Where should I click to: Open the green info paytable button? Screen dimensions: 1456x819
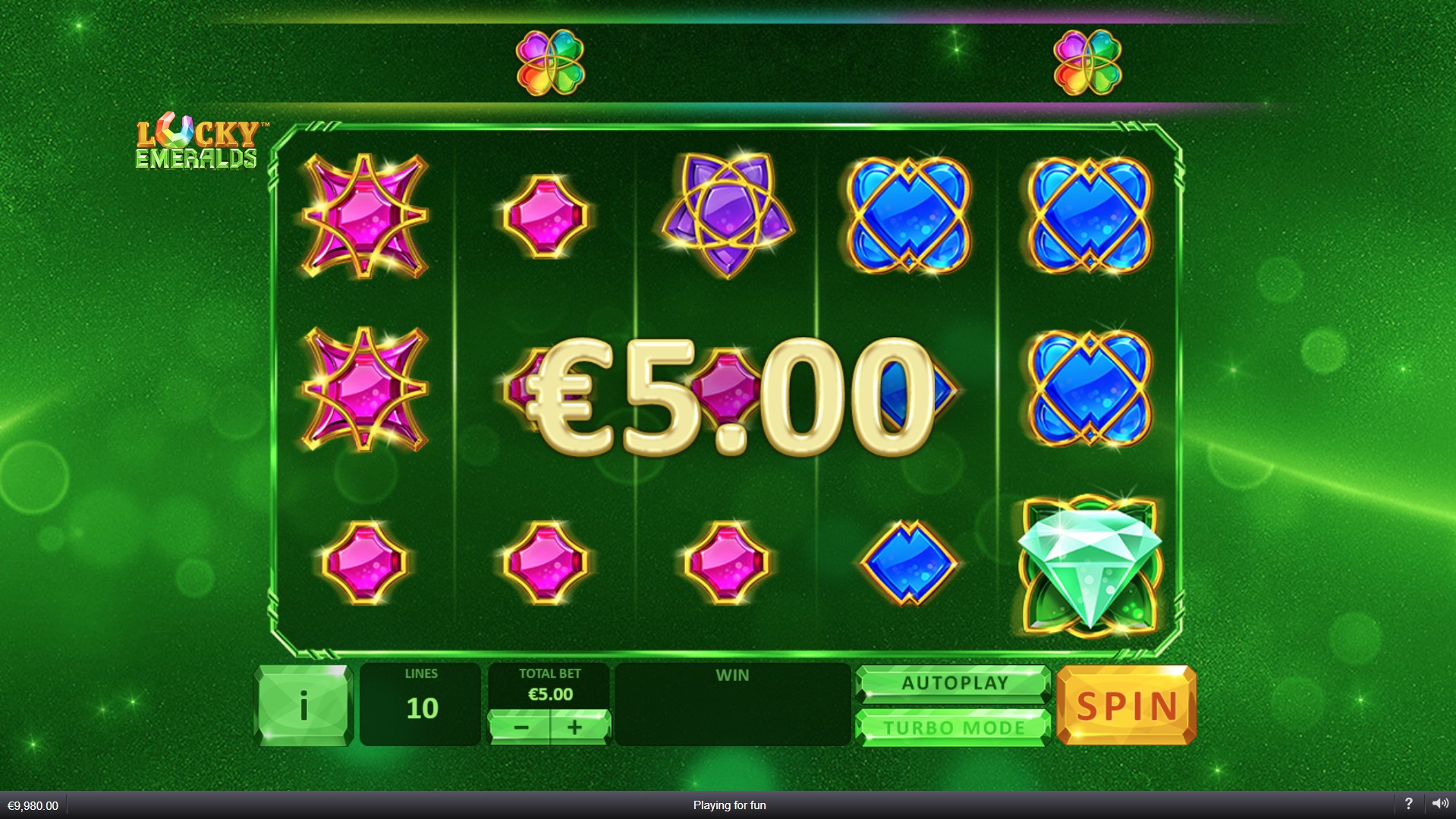click(303, 705)
